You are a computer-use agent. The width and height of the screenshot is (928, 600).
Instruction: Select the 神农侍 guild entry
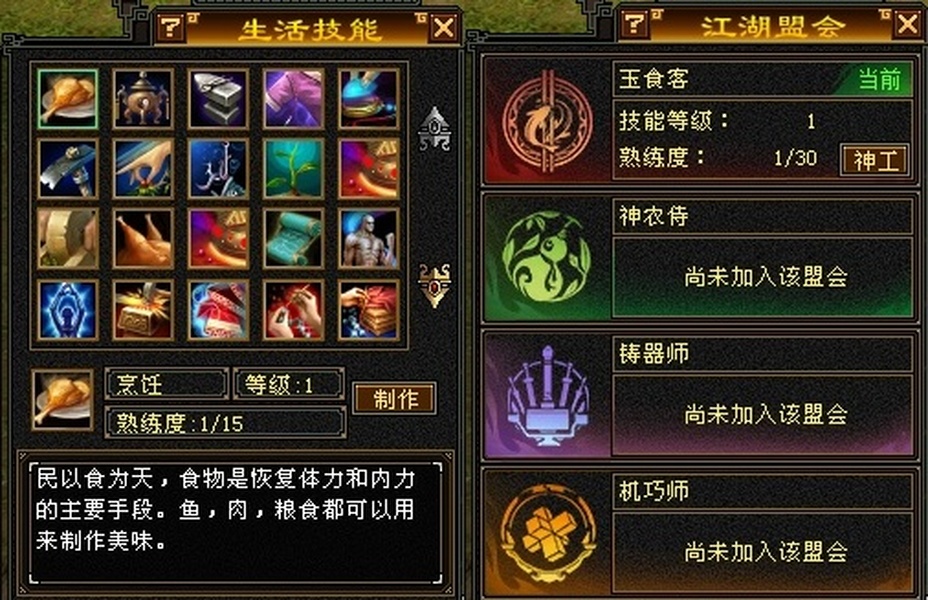(700, 257)
